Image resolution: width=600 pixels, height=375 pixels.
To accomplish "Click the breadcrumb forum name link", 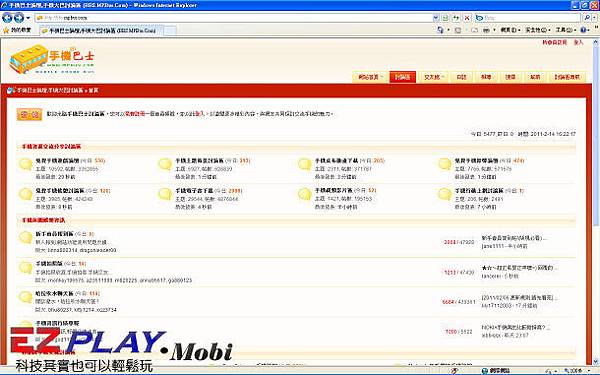I will 50,91.
